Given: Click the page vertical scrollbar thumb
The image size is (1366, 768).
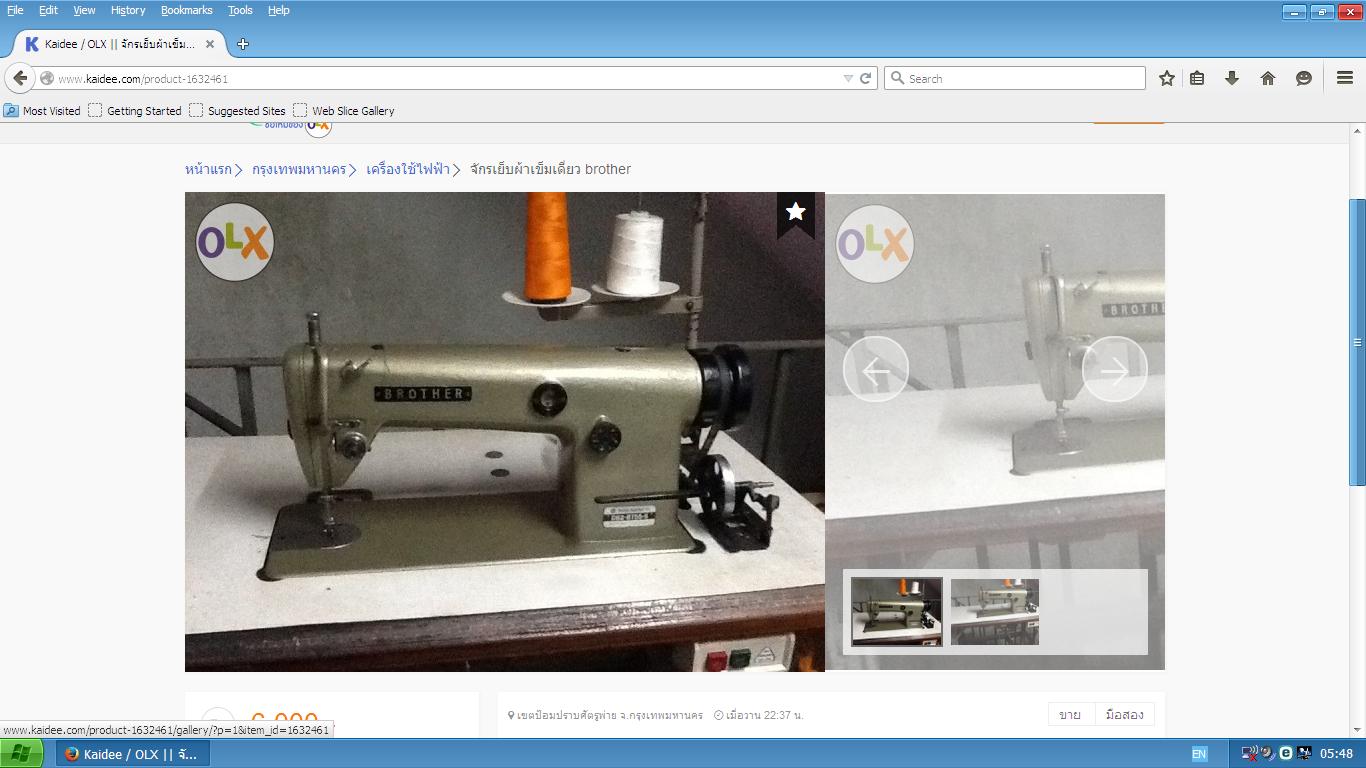Looking at the screenshot, I should tap(1357, 342).
